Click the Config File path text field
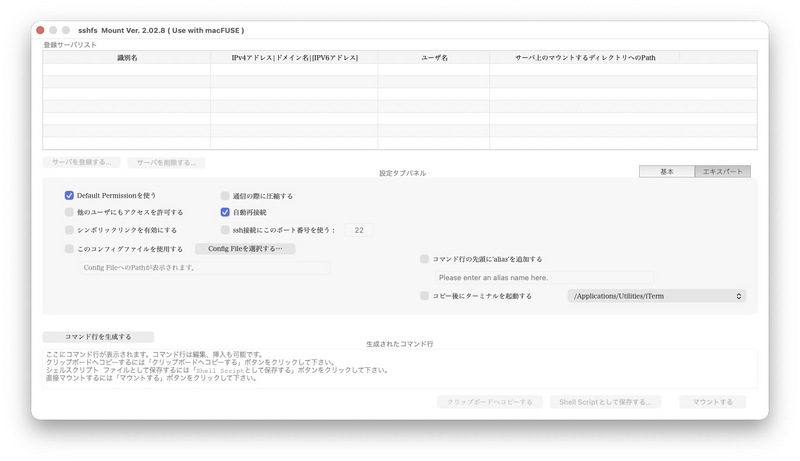 pyautogui.click(x=205, y=268)
